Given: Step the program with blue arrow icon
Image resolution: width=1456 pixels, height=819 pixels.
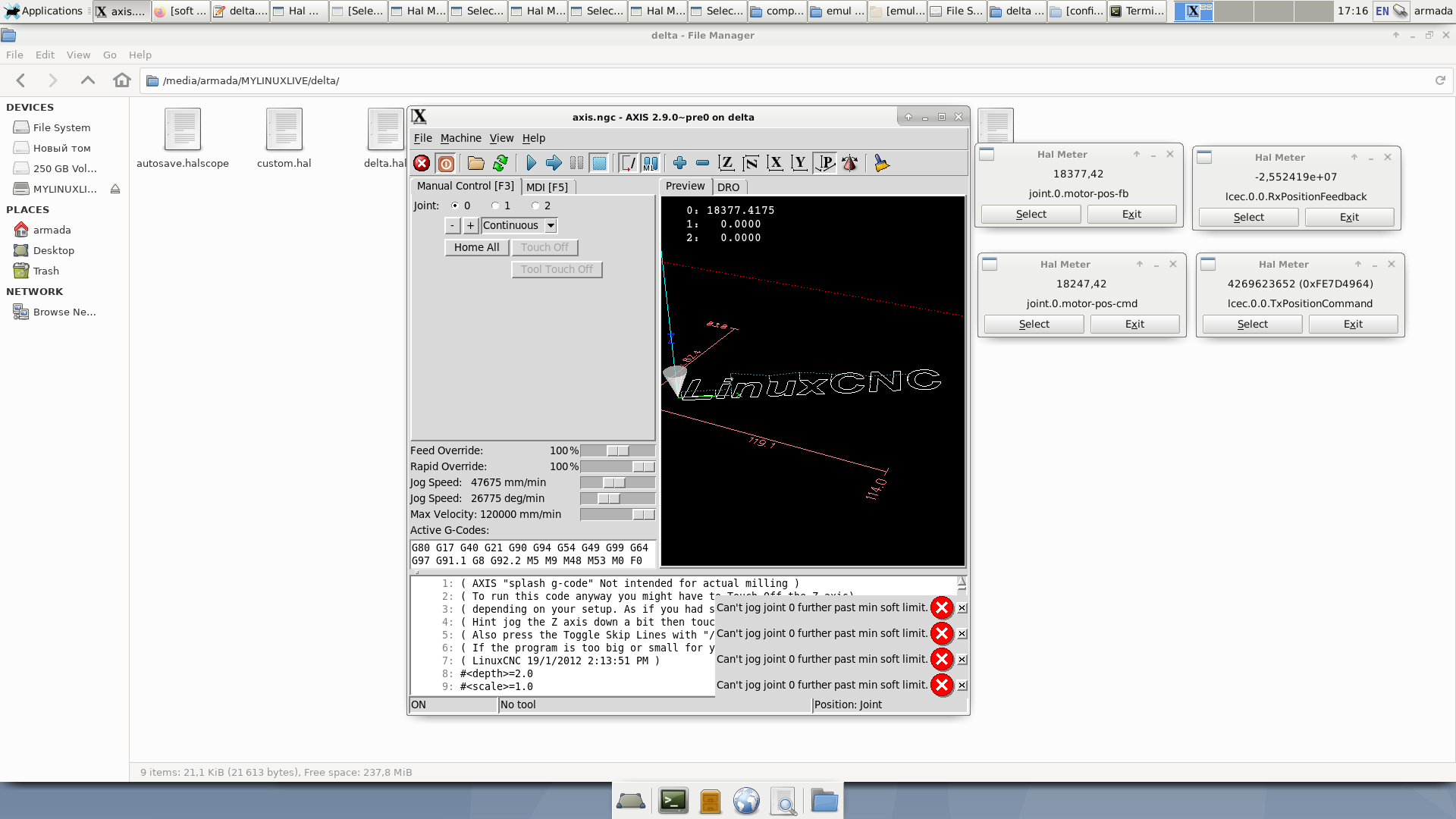Looking at the screenshot, I should [x=554, y=163].
